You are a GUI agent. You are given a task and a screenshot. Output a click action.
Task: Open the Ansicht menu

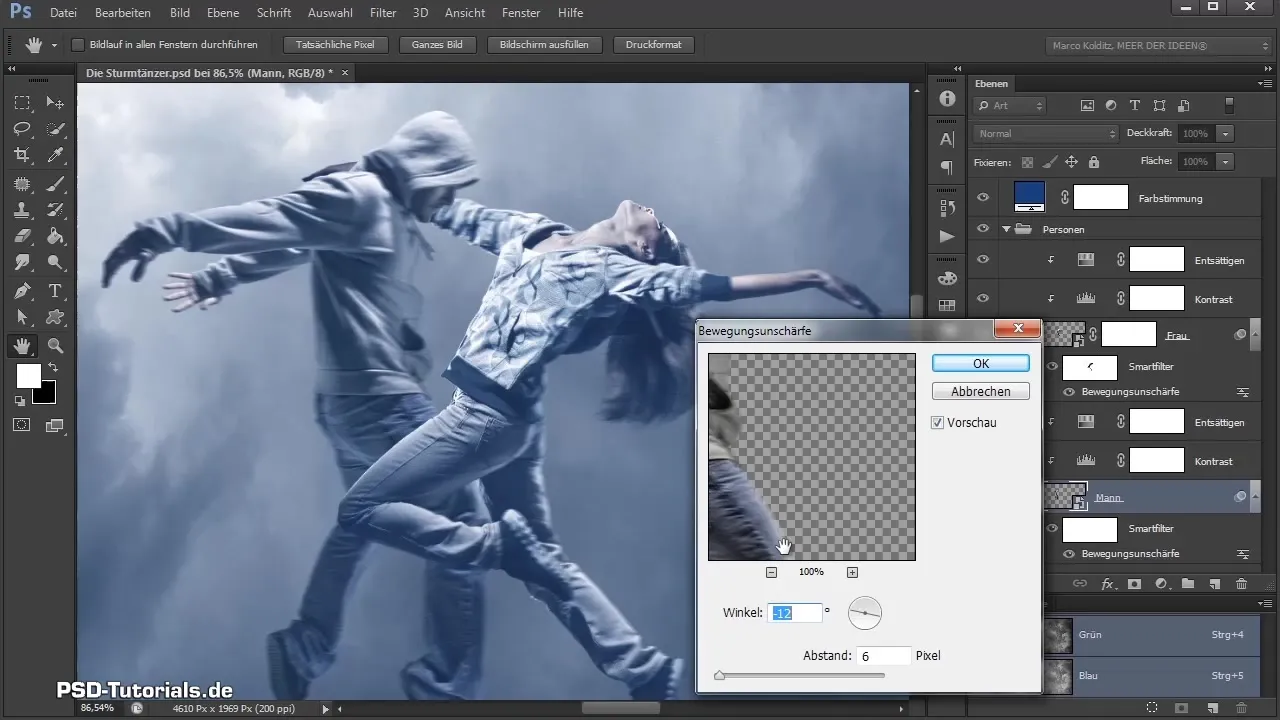[x=463, y=14]
